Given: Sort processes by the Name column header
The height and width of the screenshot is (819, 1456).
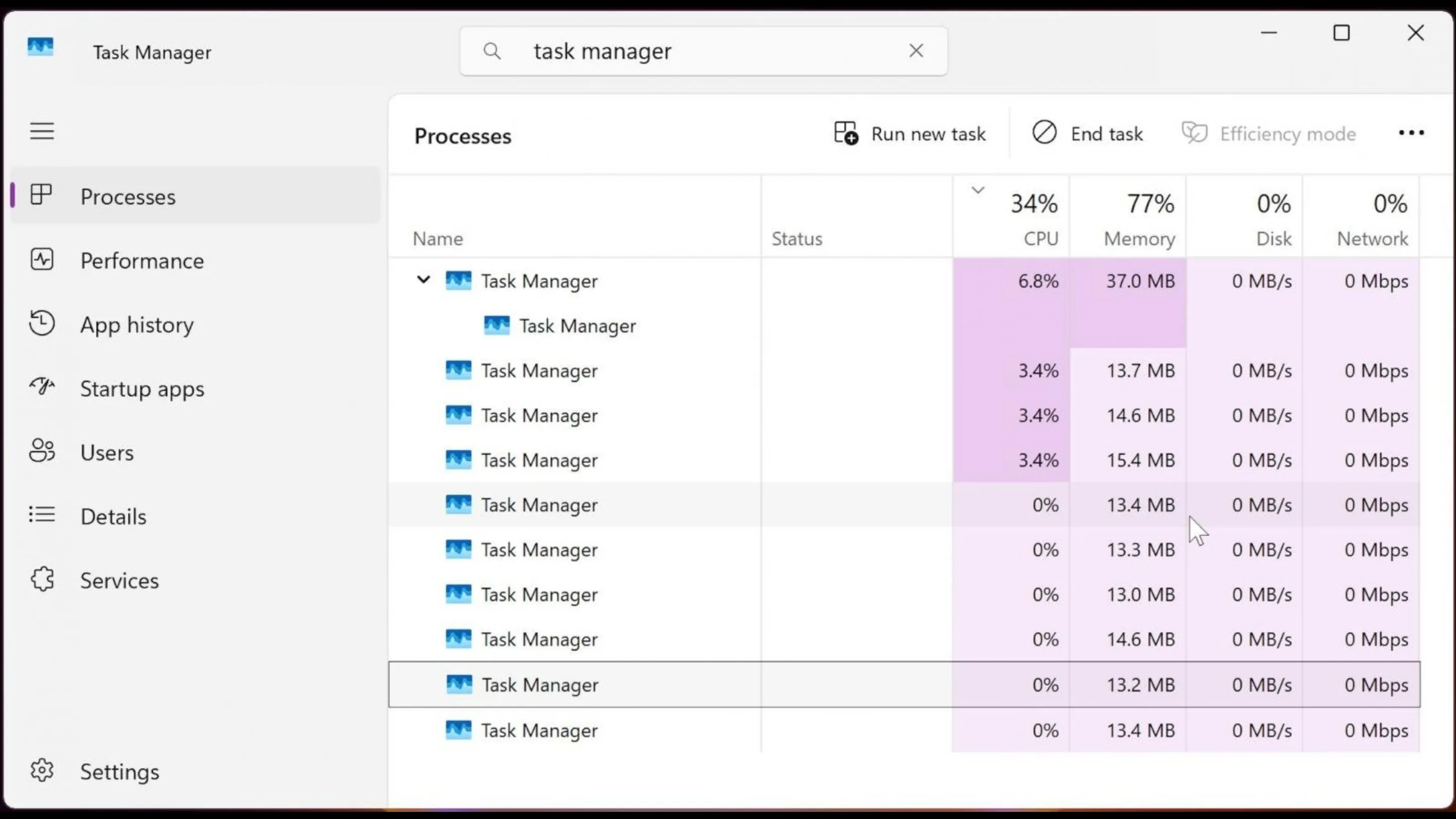Looking at the screenshot, I should pyautogui.click(x=438, y=239).
